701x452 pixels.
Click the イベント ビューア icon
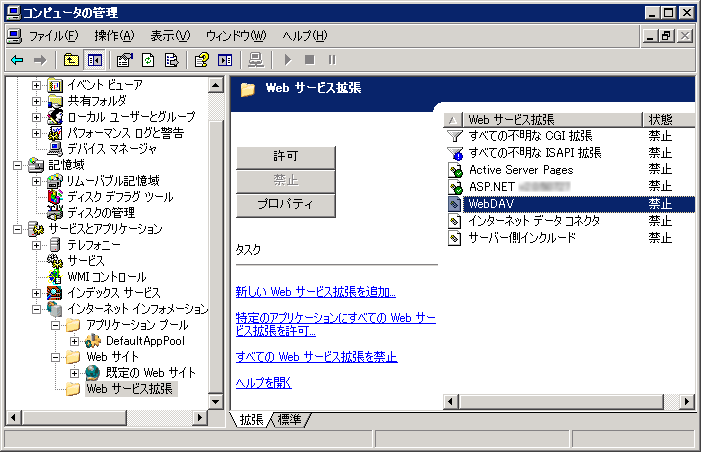tap(55, 84)
